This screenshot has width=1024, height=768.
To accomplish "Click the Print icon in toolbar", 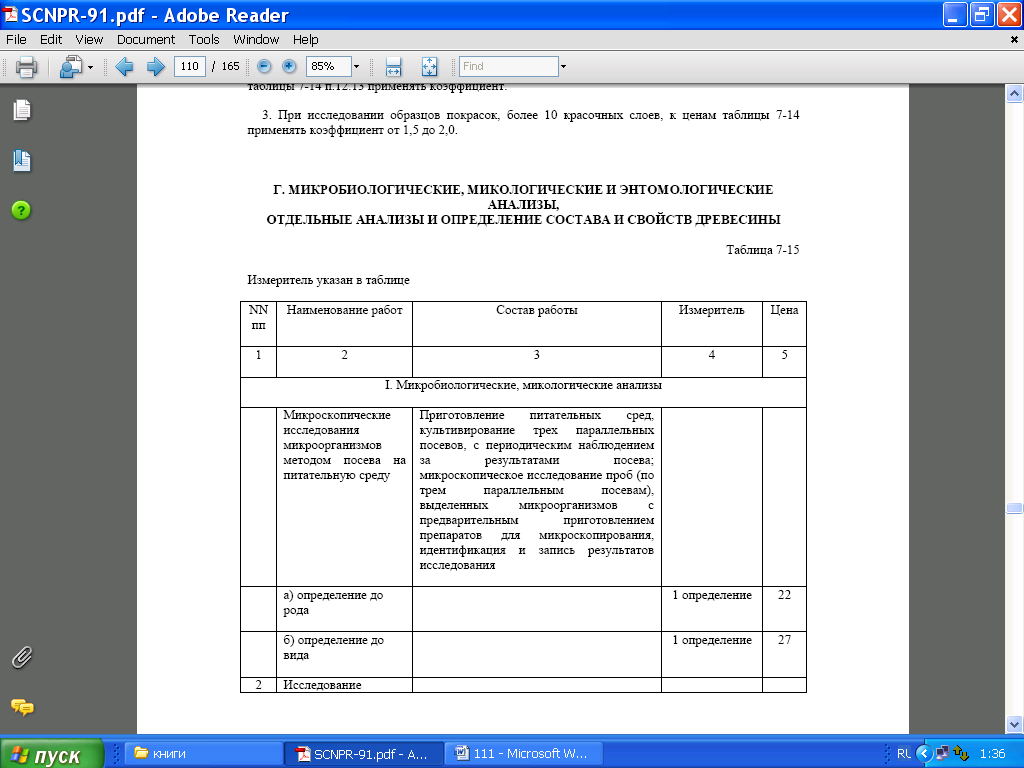I will point(26,67).
